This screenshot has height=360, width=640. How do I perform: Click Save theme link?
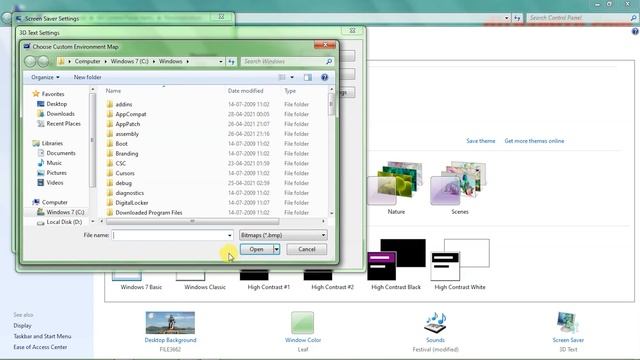click(480, 141)
